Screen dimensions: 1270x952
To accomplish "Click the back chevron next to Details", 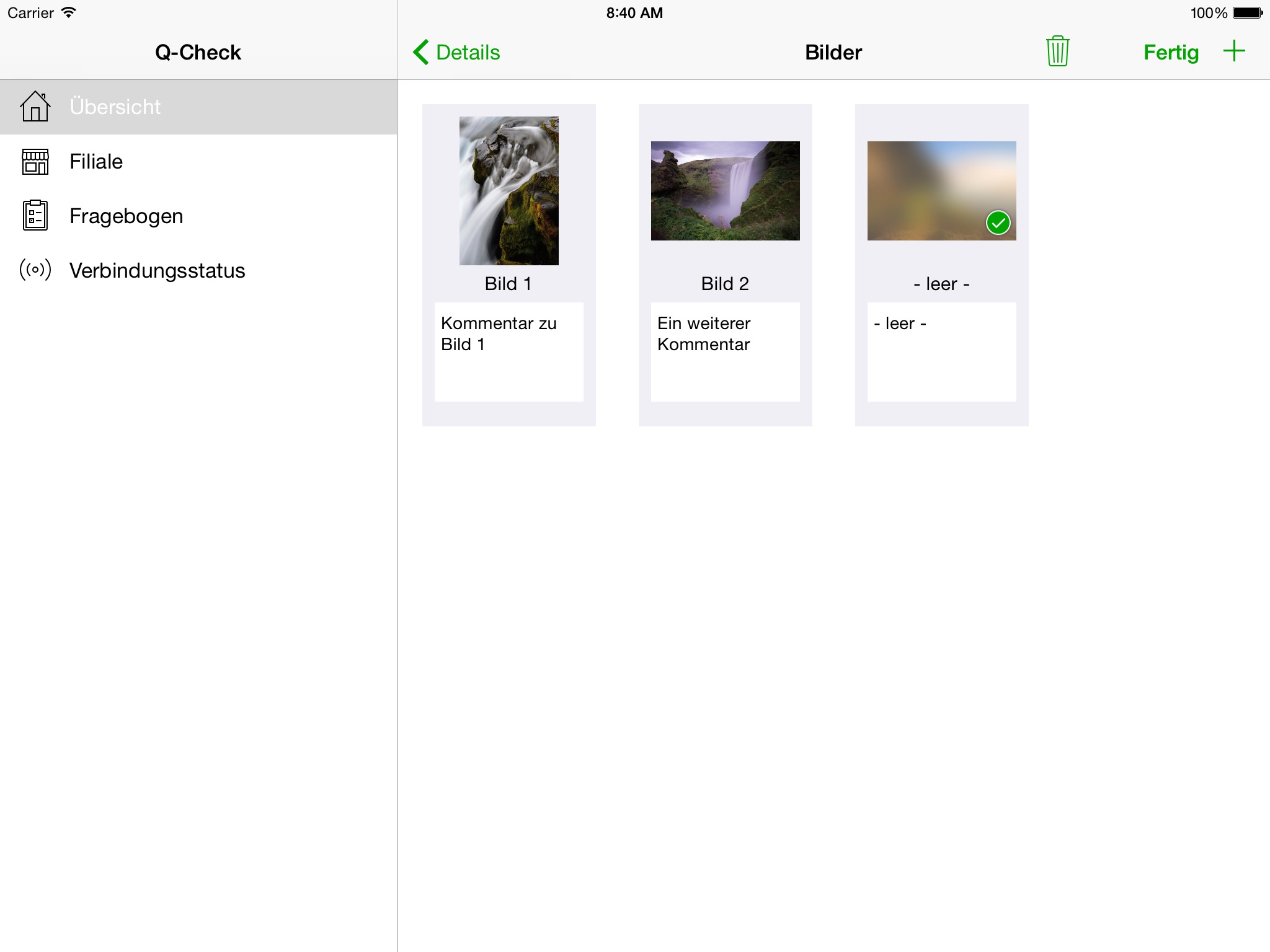I will pyautogui.click(x=421, y=52).
